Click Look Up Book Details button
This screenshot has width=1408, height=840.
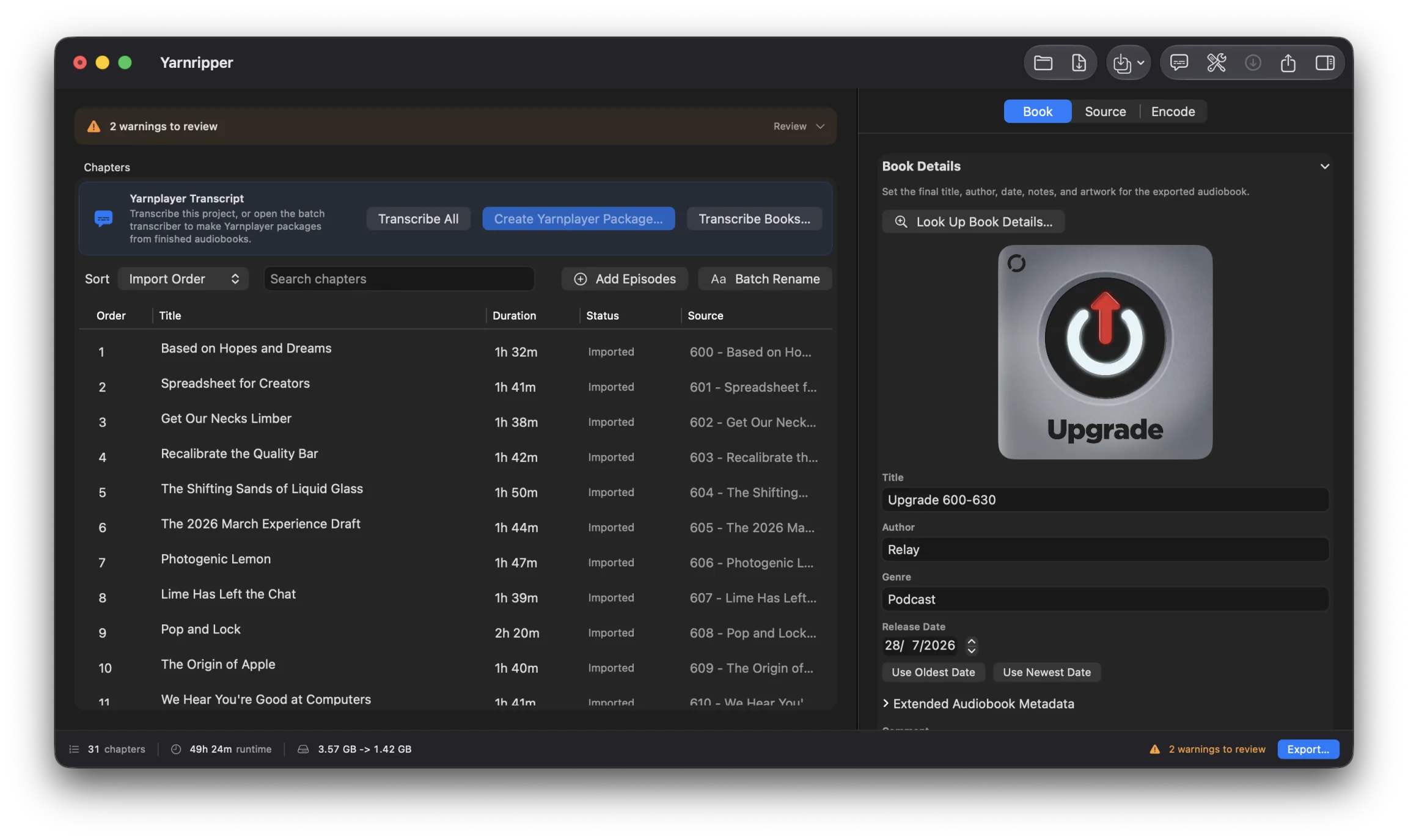pyautogui.click(x=973, y=221)
